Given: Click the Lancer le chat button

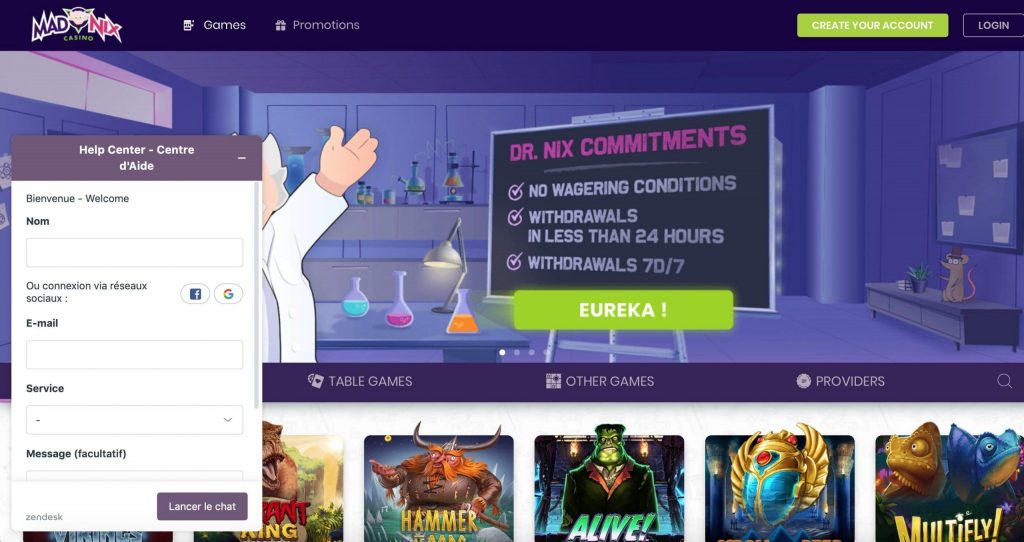Looking at the screenshot, I should click(202, 506).
